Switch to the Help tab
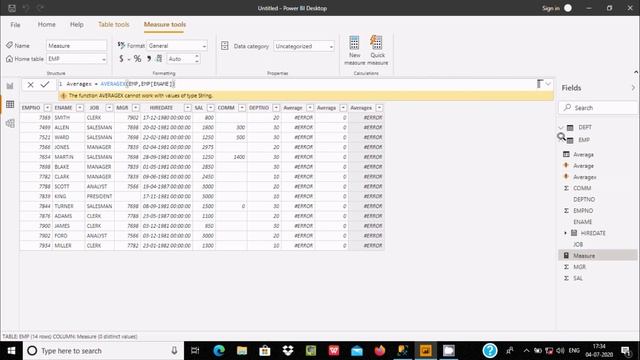Viewport: 640px width, 360px height. [77, 24]
